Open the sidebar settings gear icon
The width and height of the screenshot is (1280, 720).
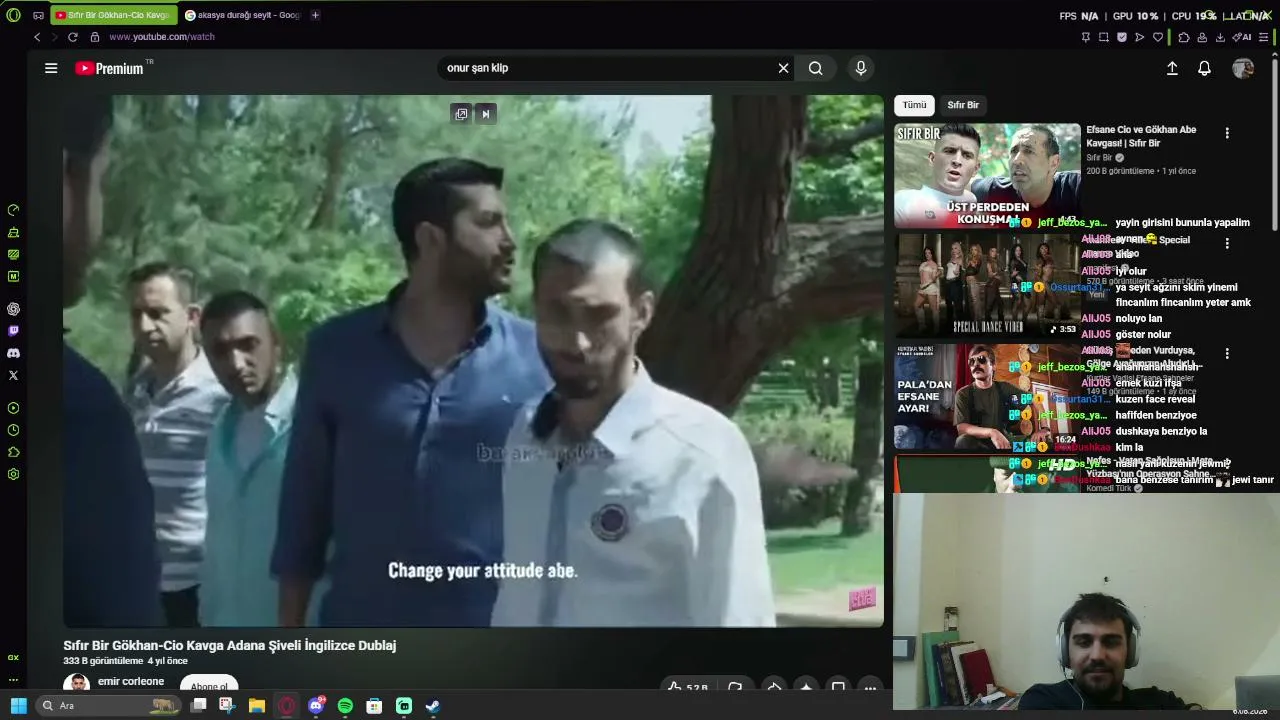13,474
